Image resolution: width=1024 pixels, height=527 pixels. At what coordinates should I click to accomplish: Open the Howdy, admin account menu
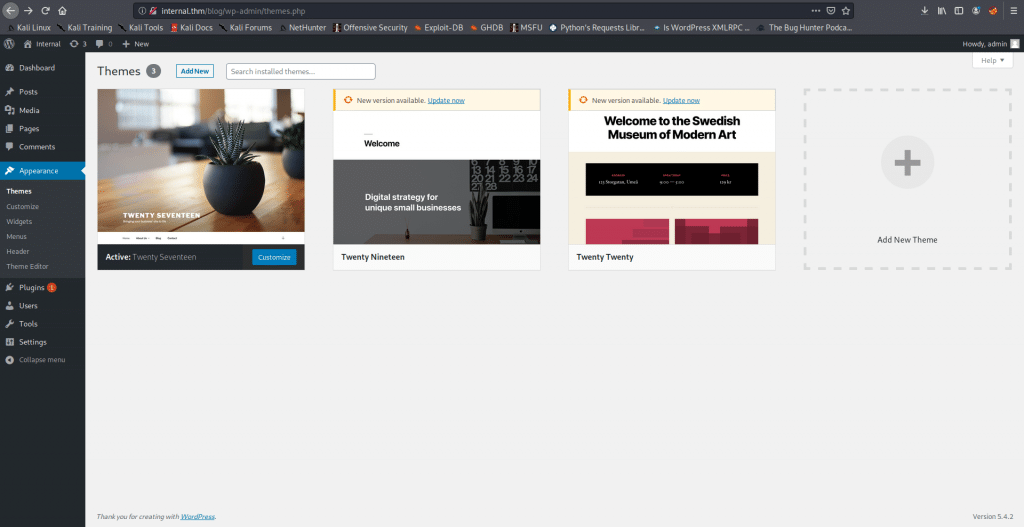tap(990, 44)
